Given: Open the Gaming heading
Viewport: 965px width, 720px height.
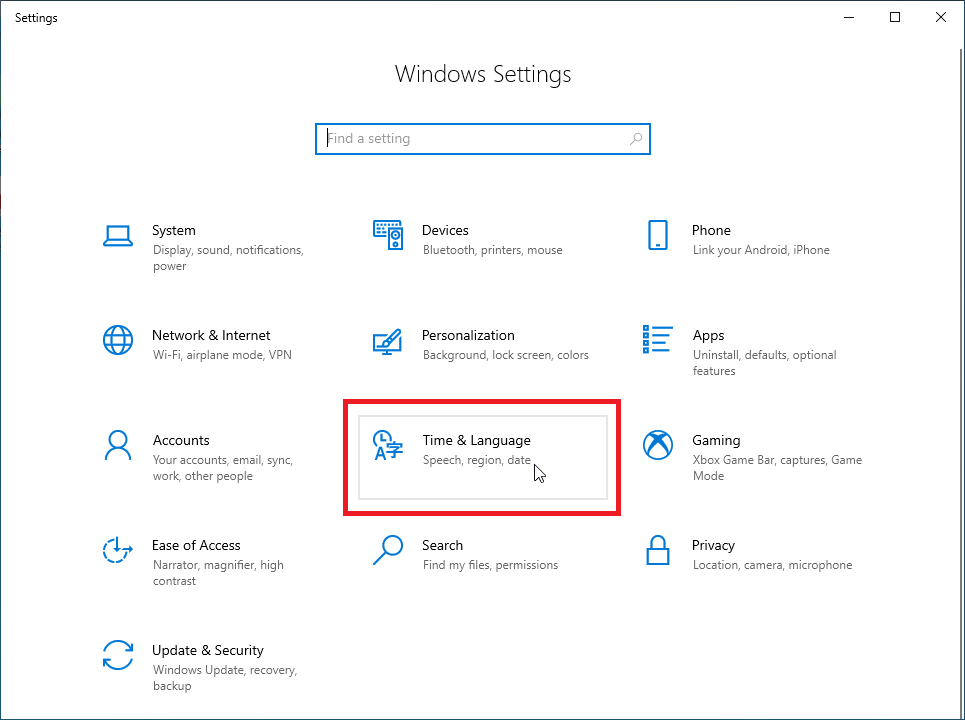Looking at the screenshot, I should pos(716,440).
